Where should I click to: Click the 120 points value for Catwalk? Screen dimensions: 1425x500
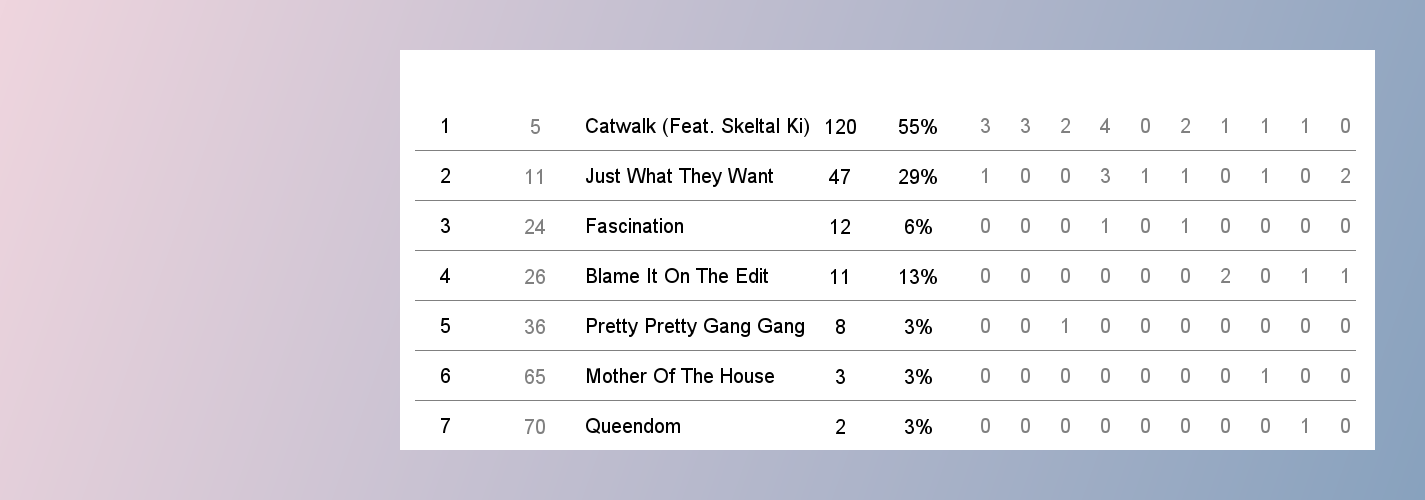pos(840,127)
